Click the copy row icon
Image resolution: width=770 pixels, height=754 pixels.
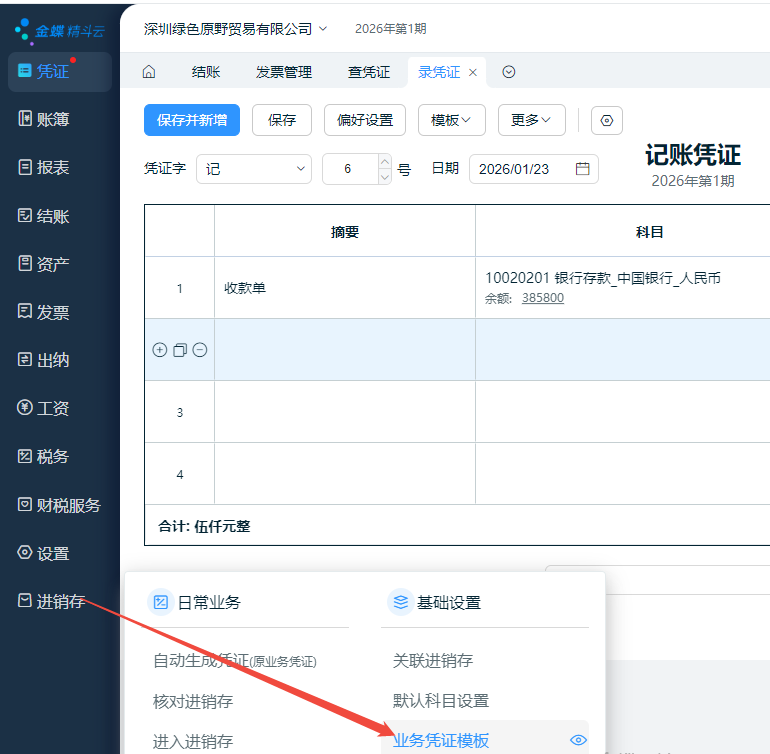tap(180, 350)
